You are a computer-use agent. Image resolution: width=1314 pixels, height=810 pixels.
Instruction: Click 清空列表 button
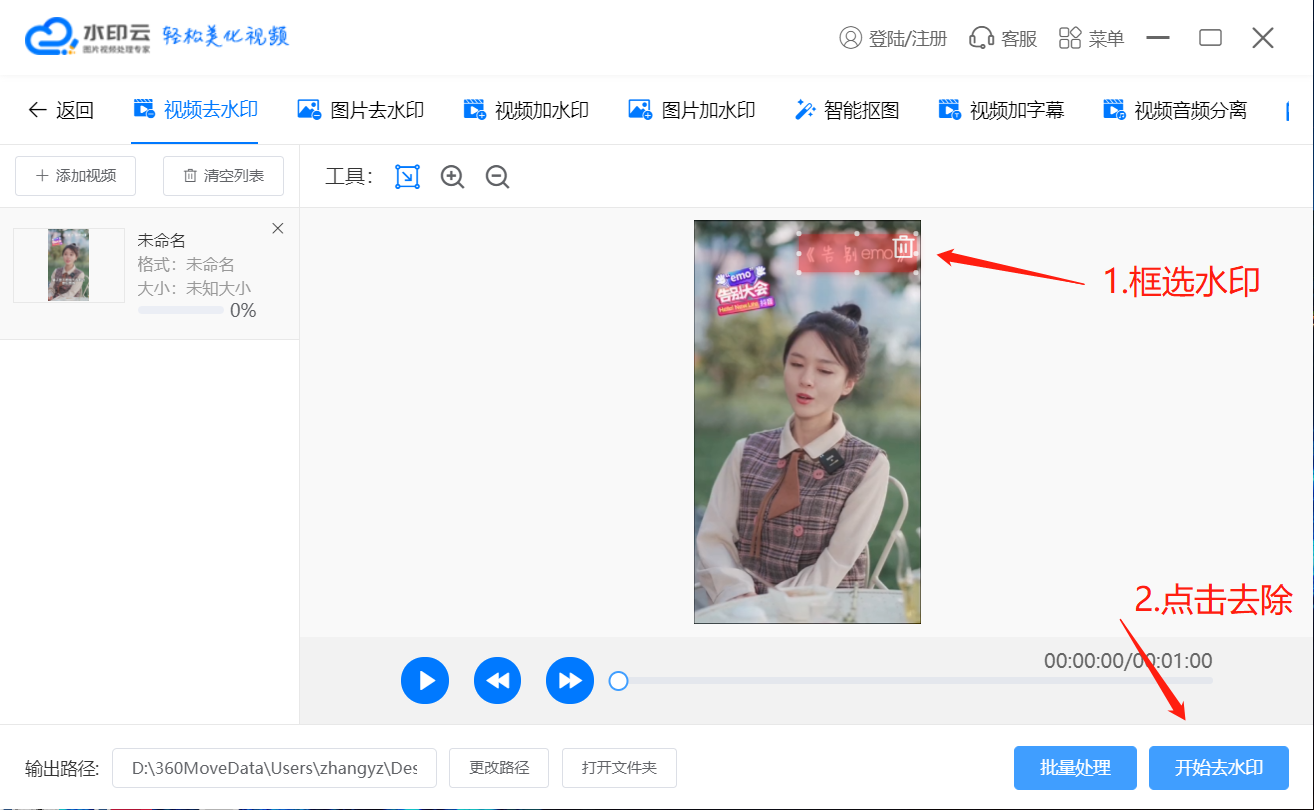pos(223,176)
